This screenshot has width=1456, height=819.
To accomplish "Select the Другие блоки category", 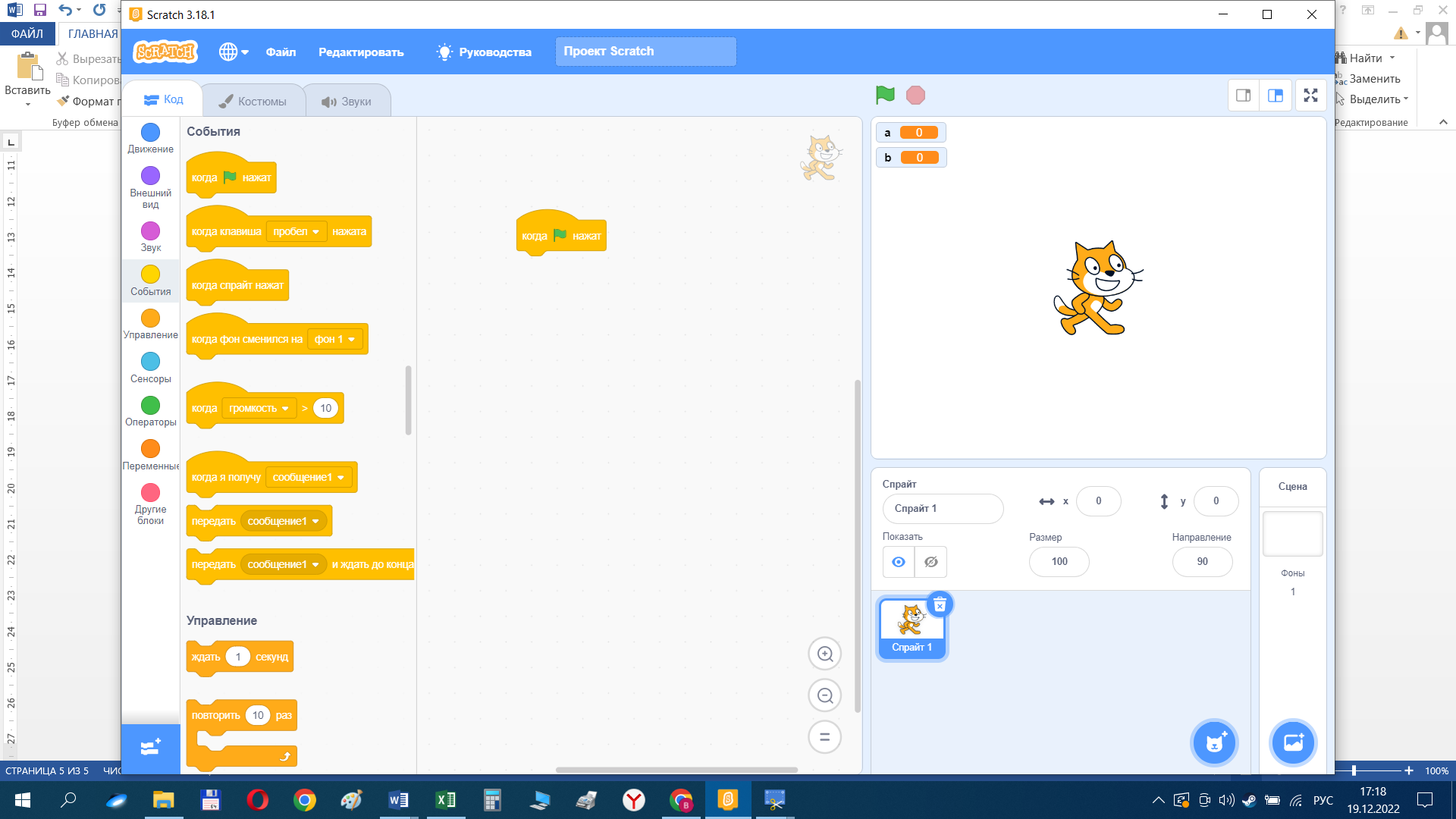I will click(150, 504).
